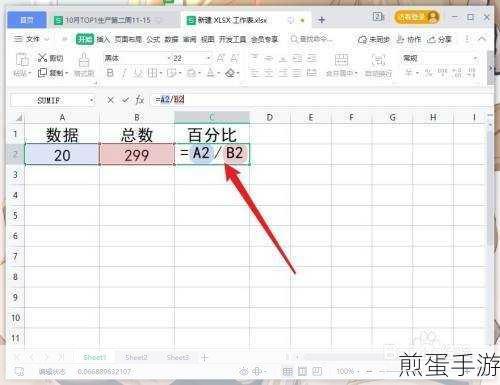Screen dimensions: 500x385
Task: Switch to Sheet3 tab
Action: click(177, 357)
